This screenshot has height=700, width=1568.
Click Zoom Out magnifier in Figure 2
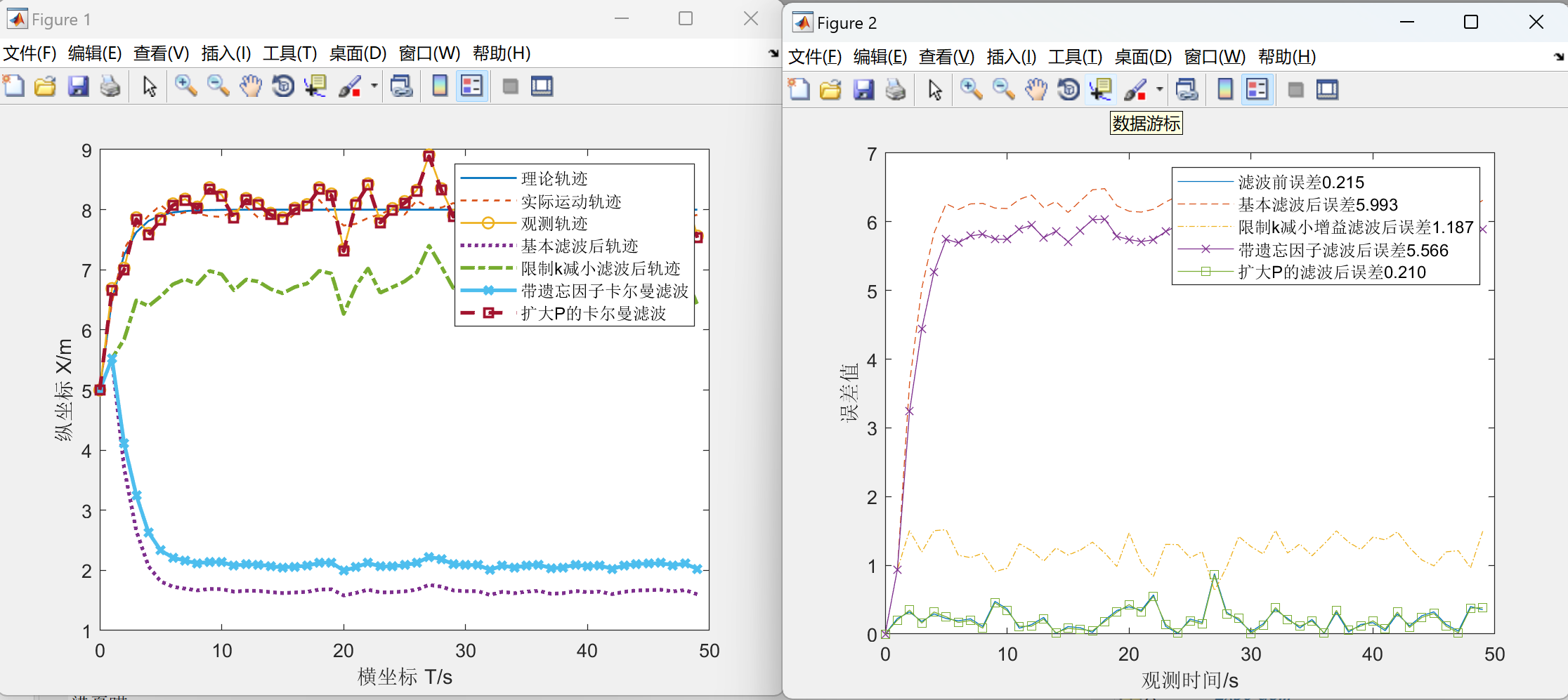(x=1003, y=90)
